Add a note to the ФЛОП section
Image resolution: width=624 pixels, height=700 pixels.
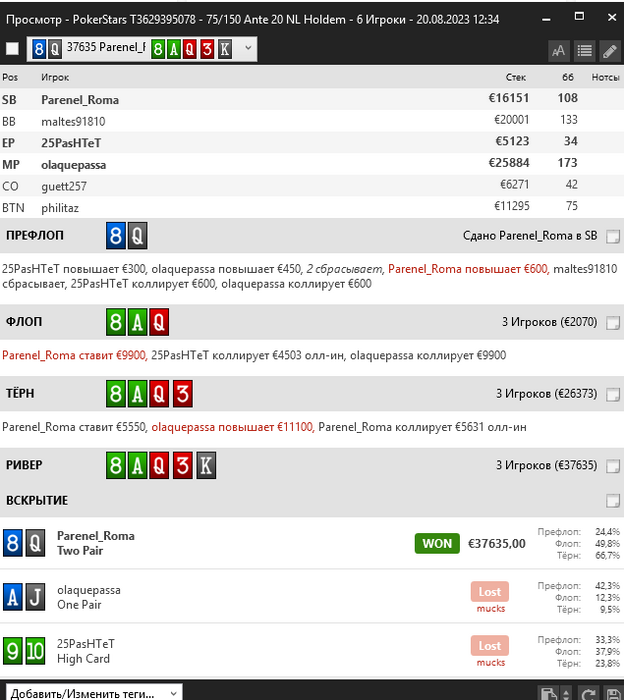[x=613, y=322]
